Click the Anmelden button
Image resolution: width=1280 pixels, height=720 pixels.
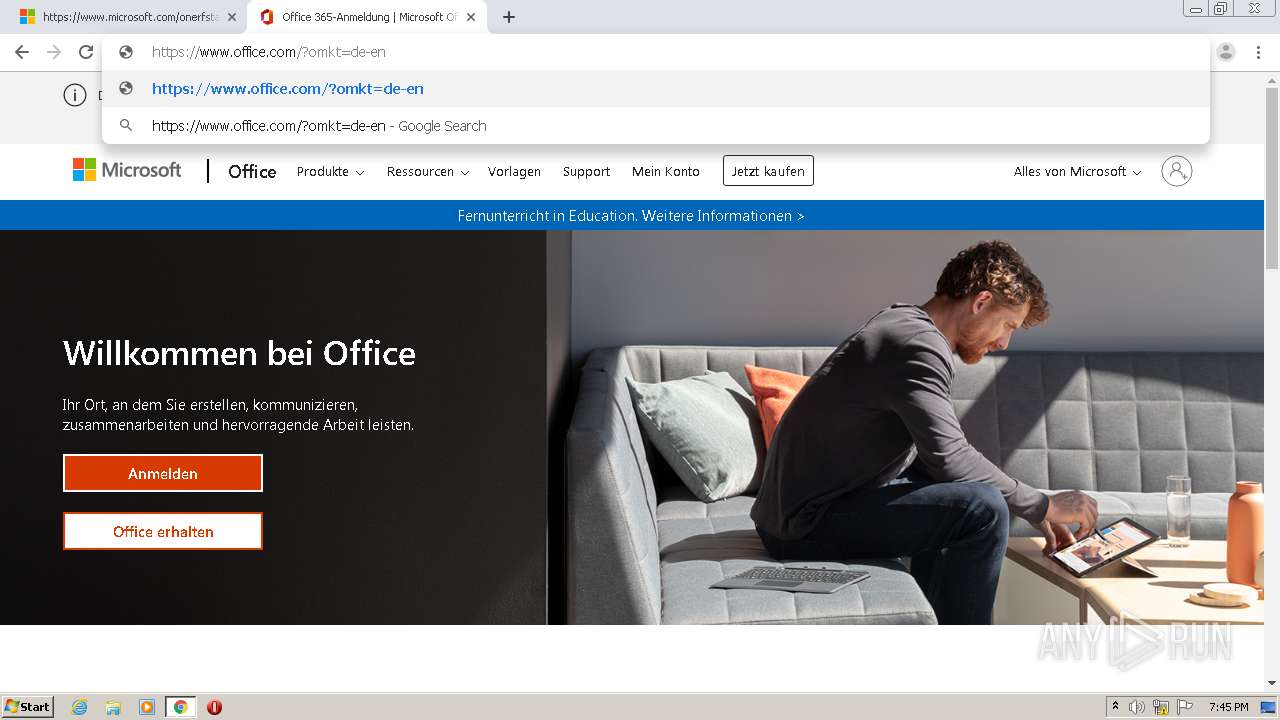(163, 473)
